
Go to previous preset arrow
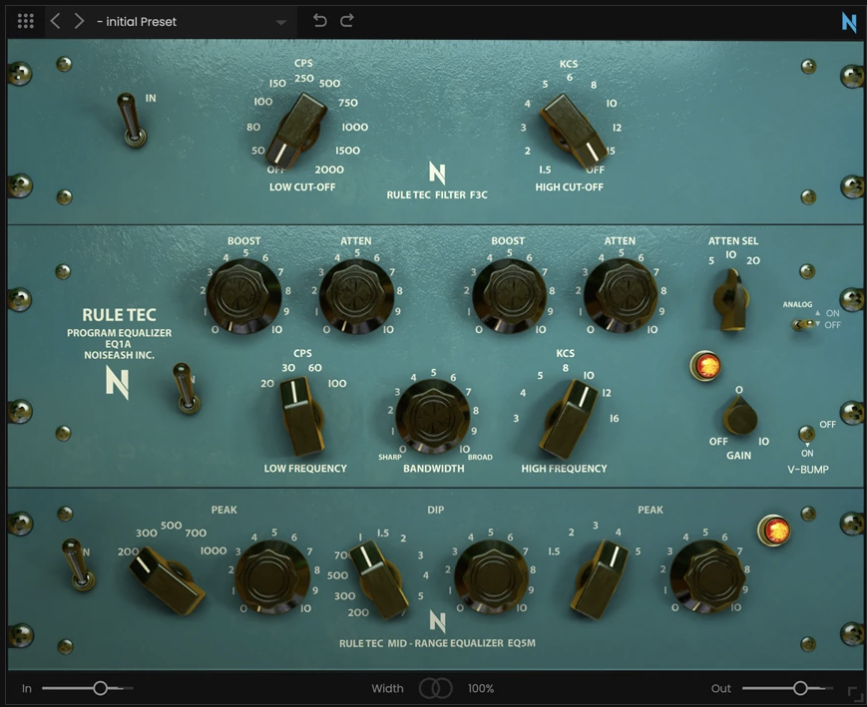coord(55,21)
